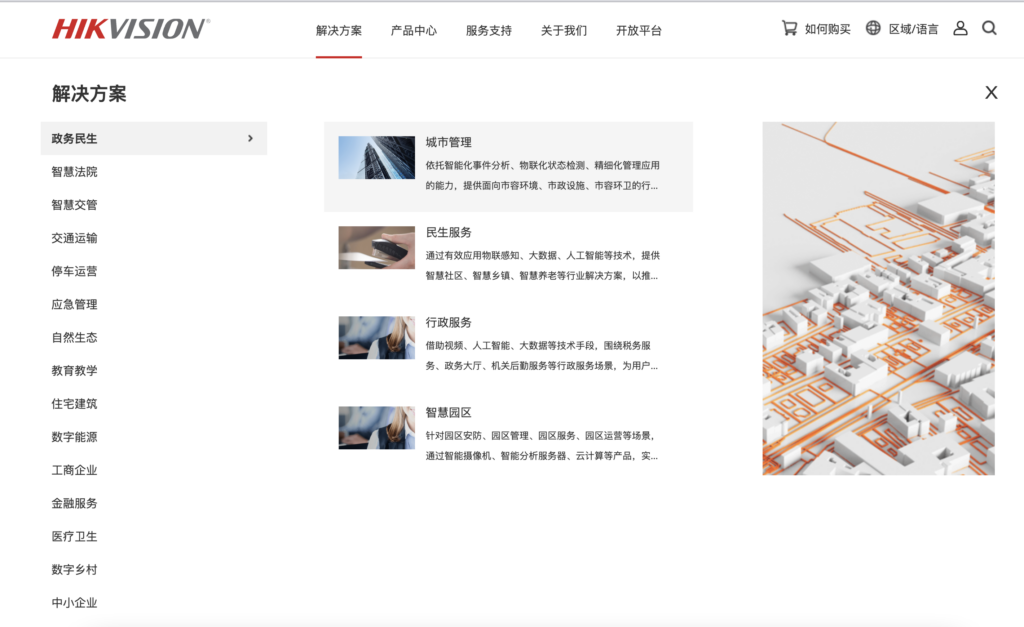Select 中小企业 category
This screenshot has height=627, width=1024.
pos(74,603)
